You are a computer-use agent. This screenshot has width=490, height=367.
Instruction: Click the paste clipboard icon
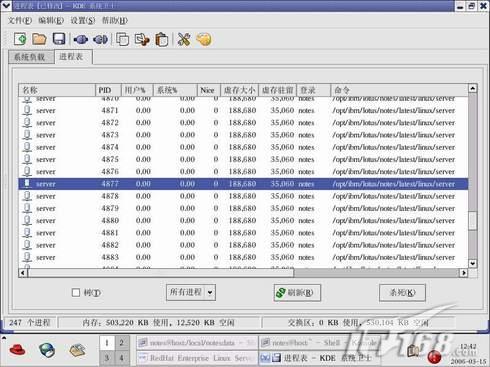point(162,39)
